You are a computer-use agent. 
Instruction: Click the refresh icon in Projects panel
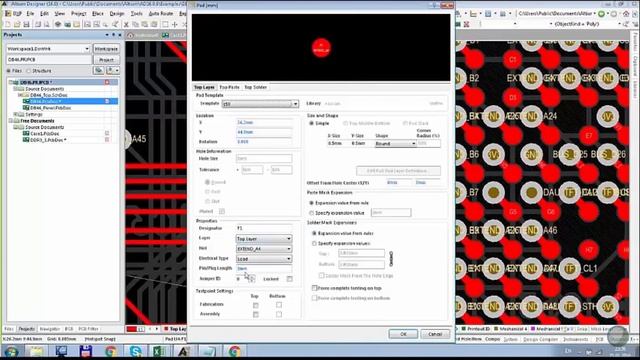[98, 71]
